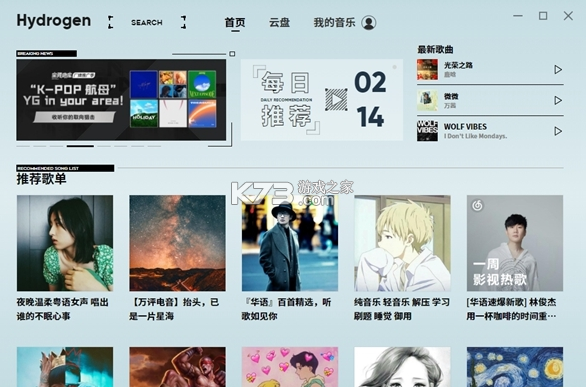
Task: Open the 一周影视热歌 playlist cover
Action: (515, 243)
